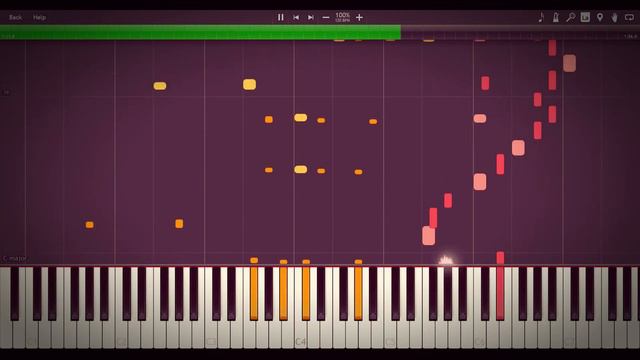The width and height of the screenshot is (640, 360).
Task: Play the white key labeled C4
Action: click(x=300, y=335)
